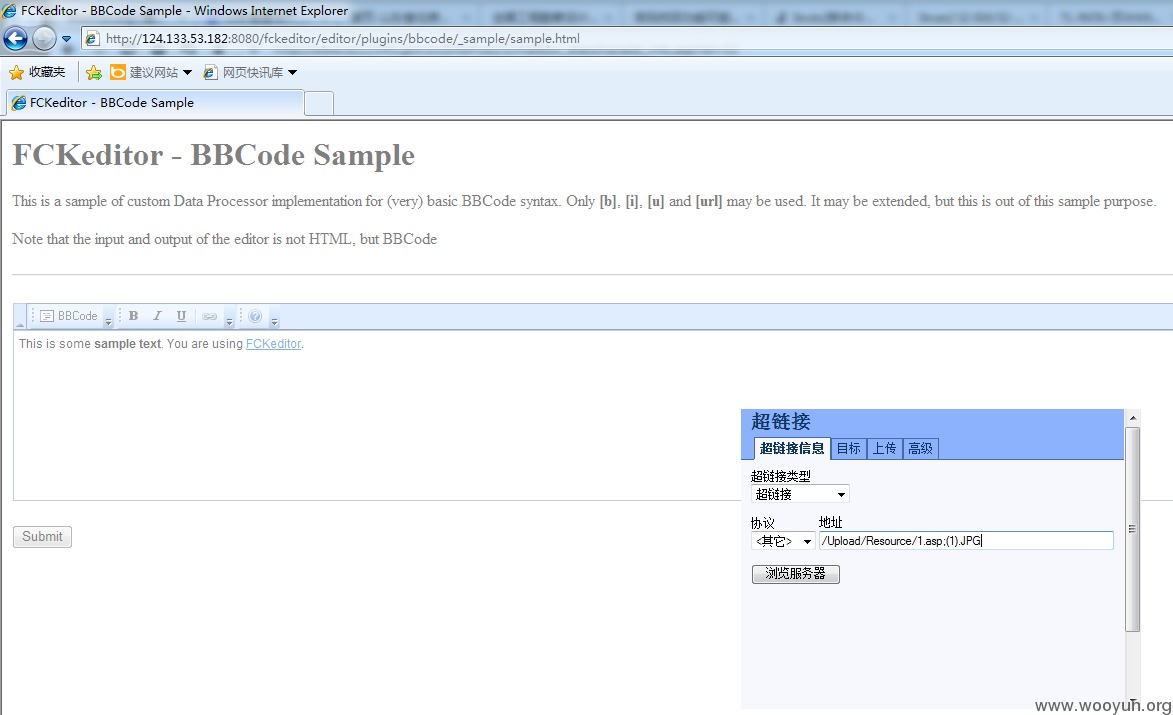Apply italic formatting in editor toolbar
The width and height of the screenshot is (1173, 715).
pyautogui.click(x=157, y=316)
